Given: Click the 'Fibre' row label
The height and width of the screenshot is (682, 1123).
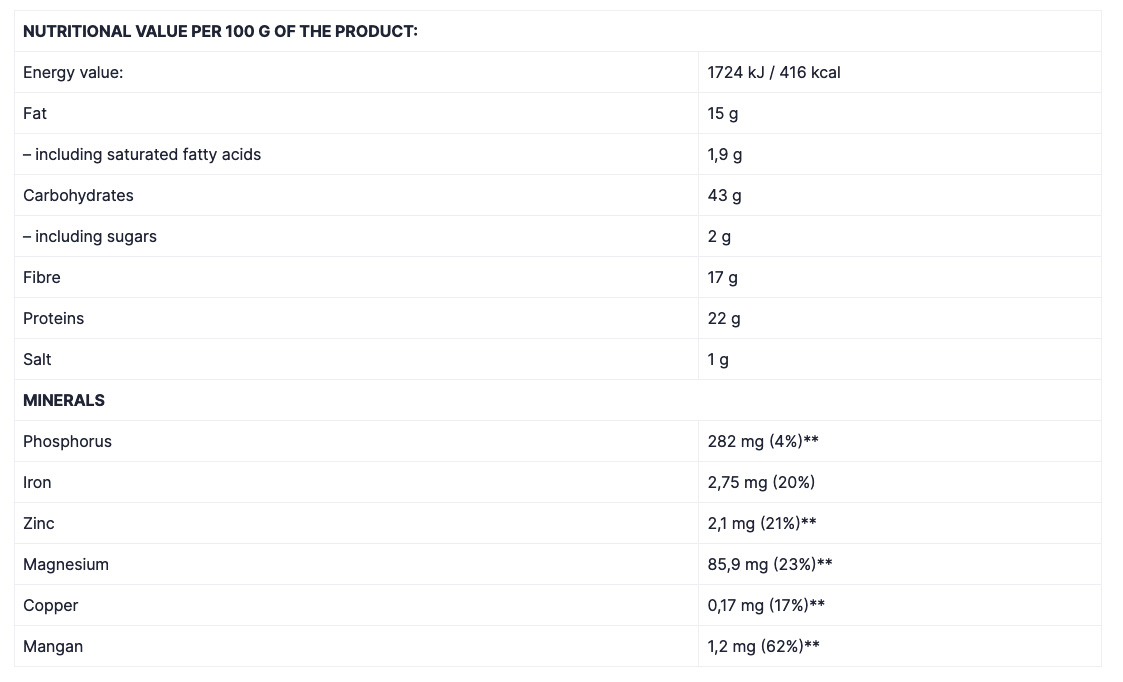Looking at the screenshot, I should 42,278.
